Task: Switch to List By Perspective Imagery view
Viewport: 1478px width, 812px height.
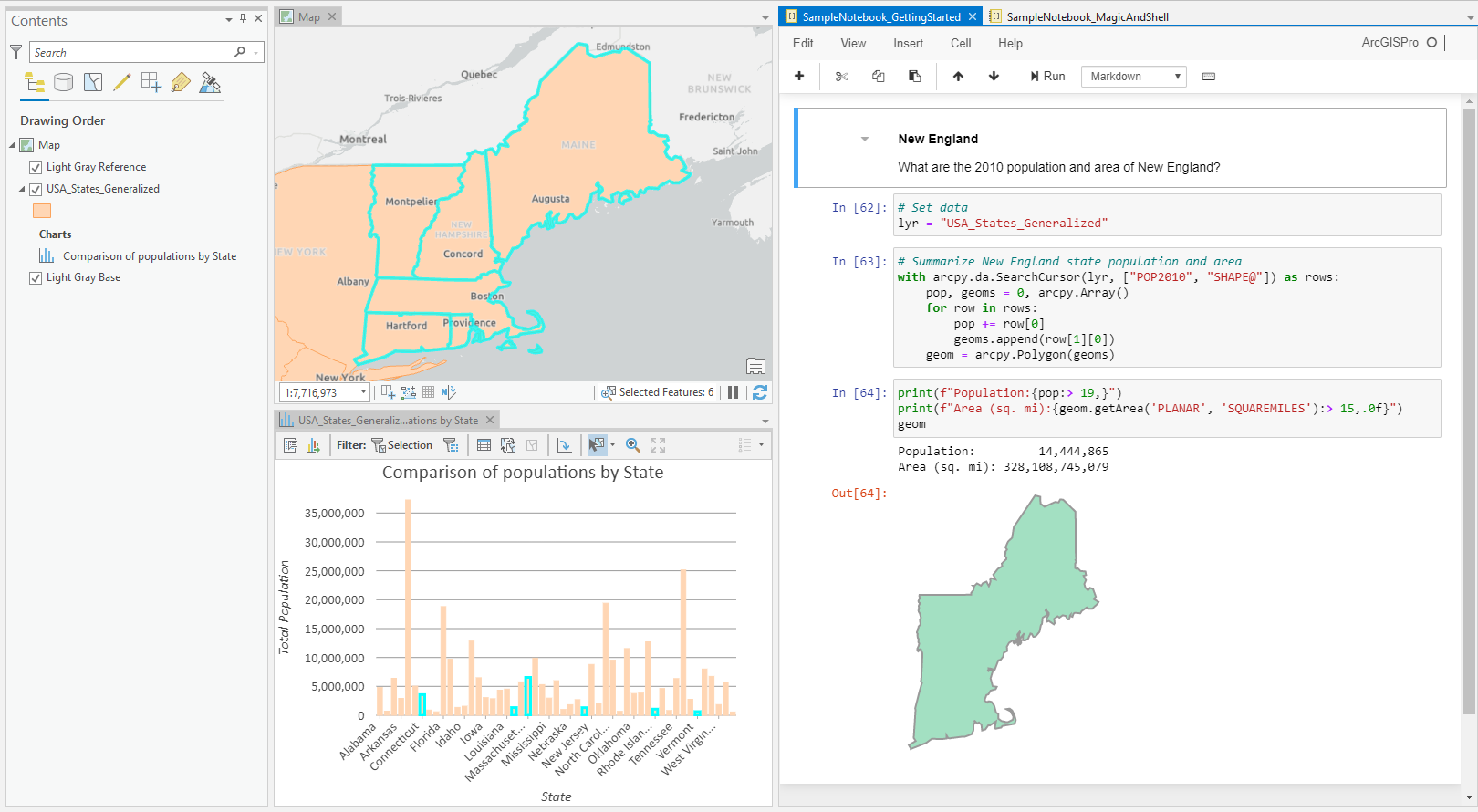Action: [x=210, y=83]
